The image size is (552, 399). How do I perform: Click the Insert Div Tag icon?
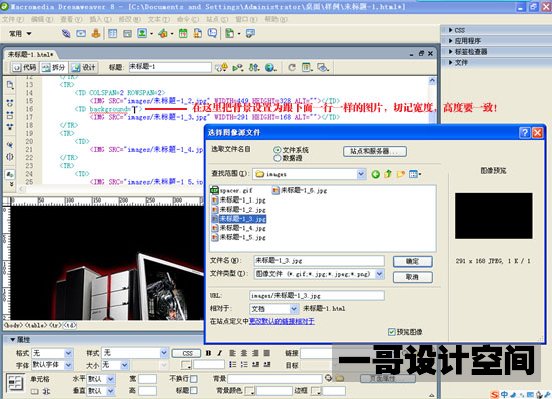127,34
